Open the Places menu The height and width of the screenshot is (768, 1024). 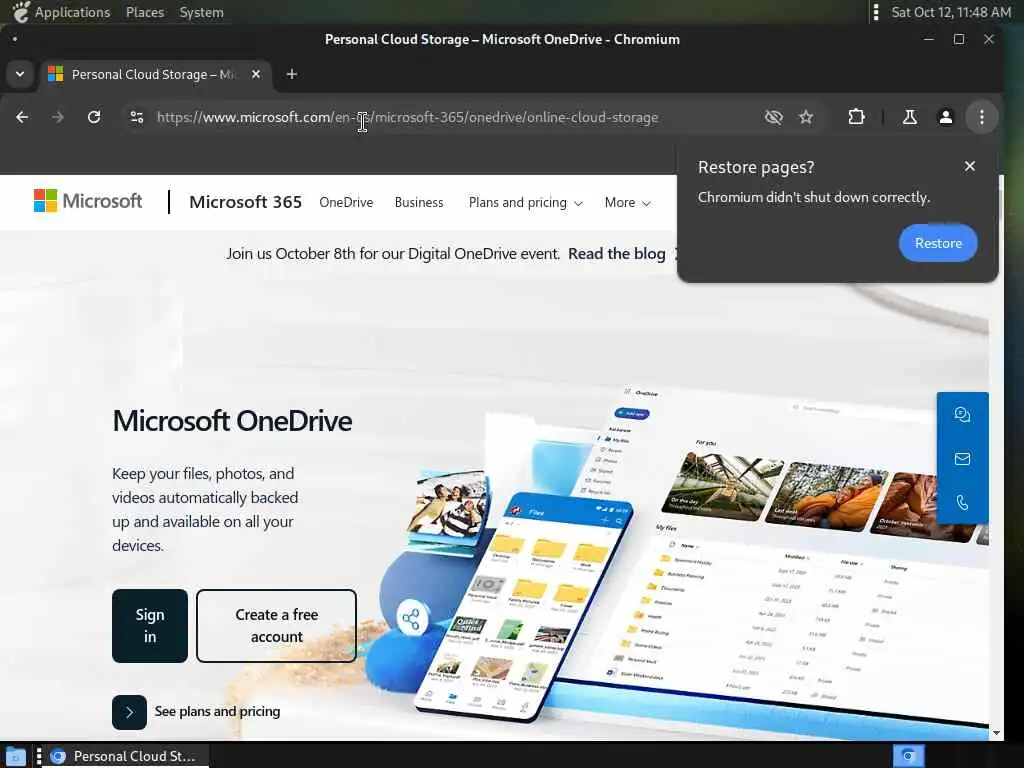[145, 12]
